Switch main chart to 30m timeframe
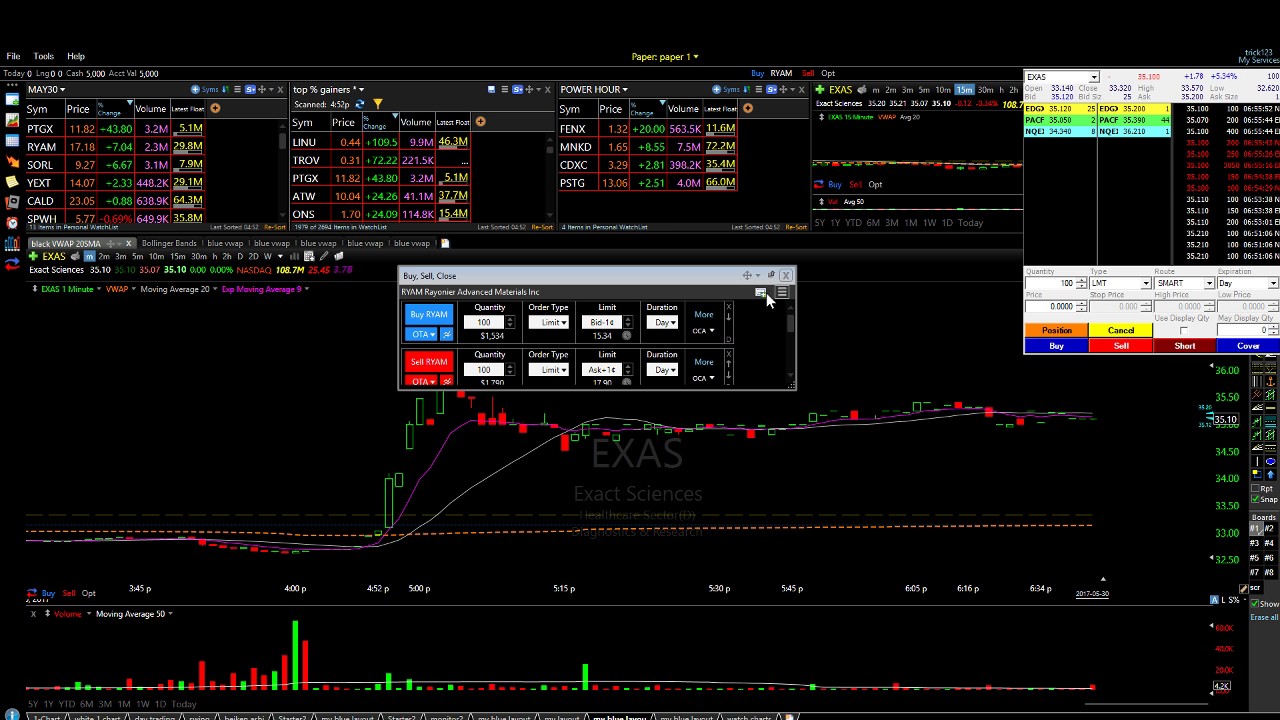Screen dimensions: 1280x720 point(198,257)
